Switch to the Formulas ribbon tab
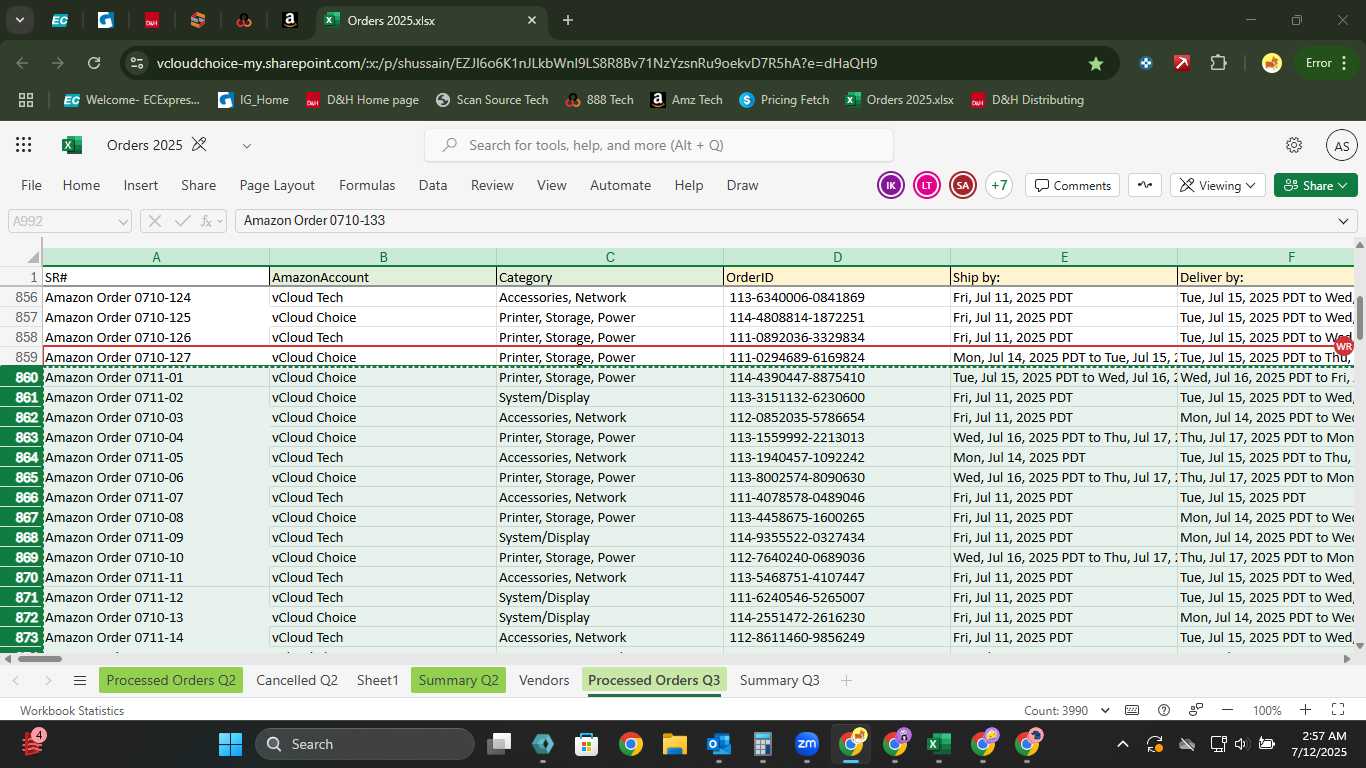Viewport: 1366px width, 768px height. pyautogui.click(x=367, y=185)
